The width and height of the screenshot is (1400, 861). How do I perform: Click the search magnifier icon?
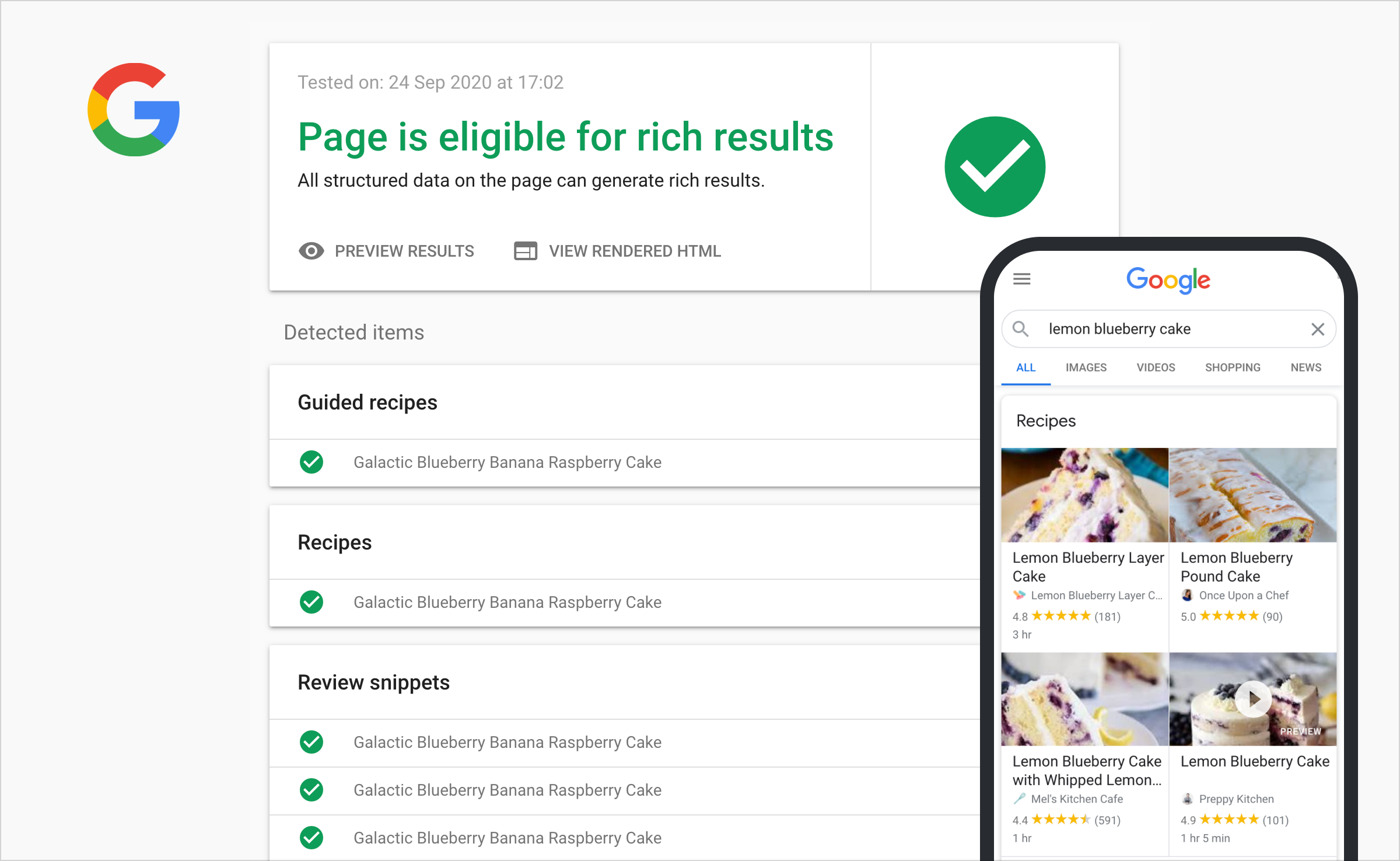pos(1020,329)
